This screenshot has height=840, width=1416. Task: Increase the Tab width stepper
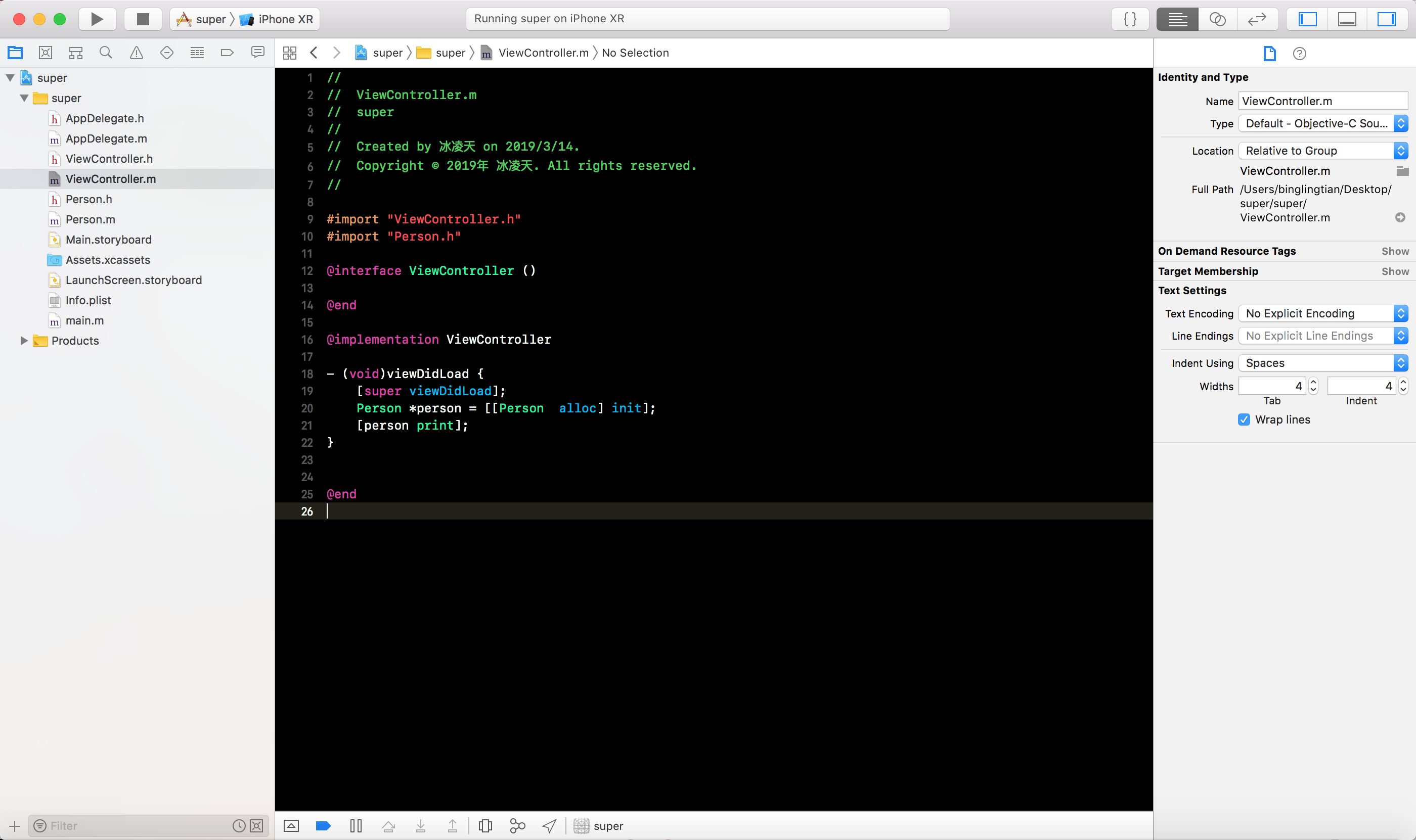pos(1313,382)
